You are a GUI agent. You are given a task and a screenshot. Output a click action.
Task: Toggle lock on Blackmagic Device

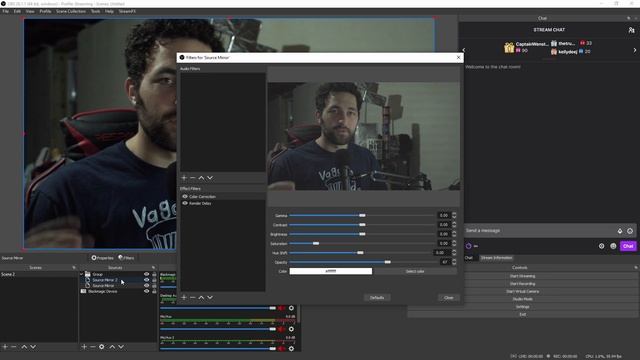tap(154, 291)
